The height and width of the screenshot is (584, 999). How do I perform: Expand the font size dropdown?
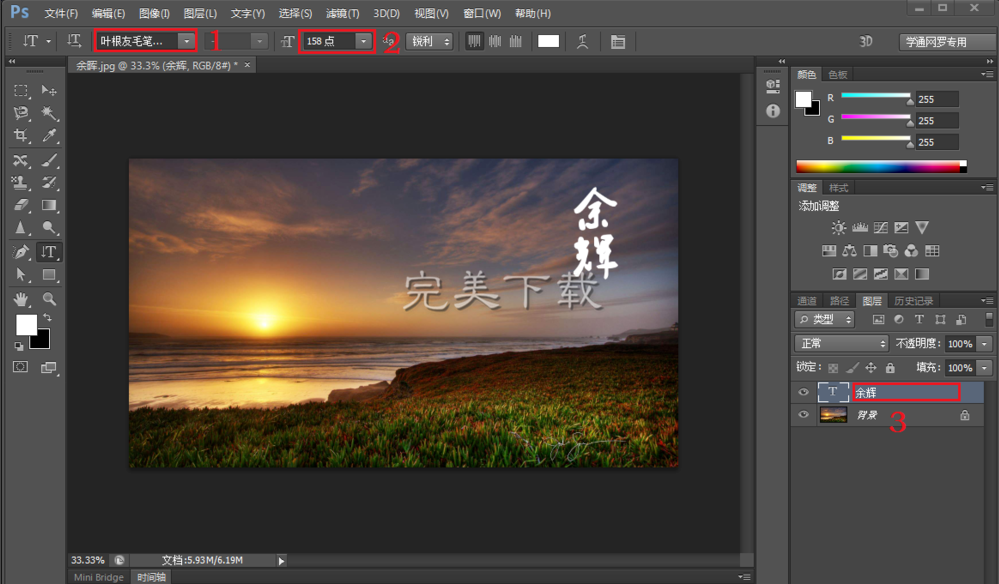point(362,41)
